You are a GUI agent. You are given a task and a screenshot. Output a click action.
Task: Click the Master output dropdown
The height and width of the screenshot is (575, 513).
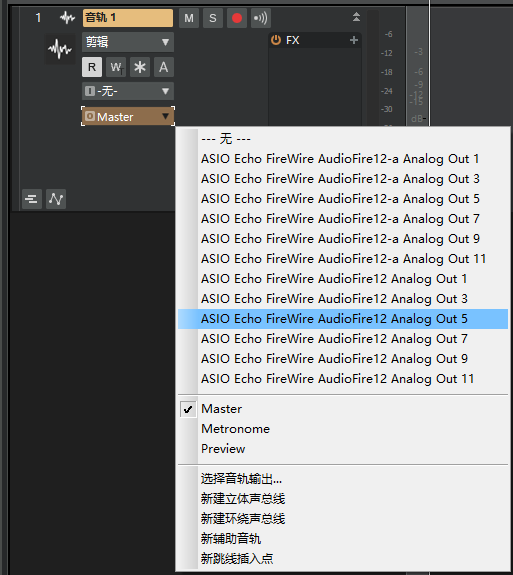pyautogui.click(x=128, y=117)
